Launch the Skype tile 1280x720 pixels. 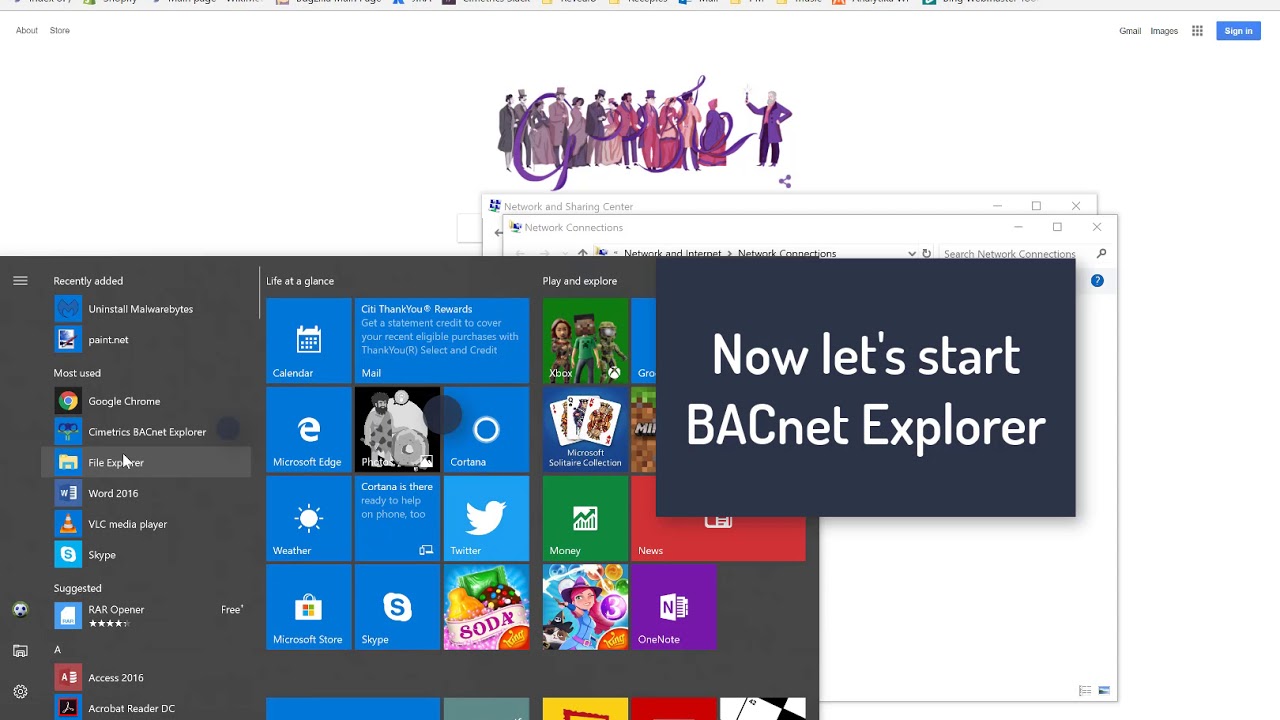[x=397, y=607]
